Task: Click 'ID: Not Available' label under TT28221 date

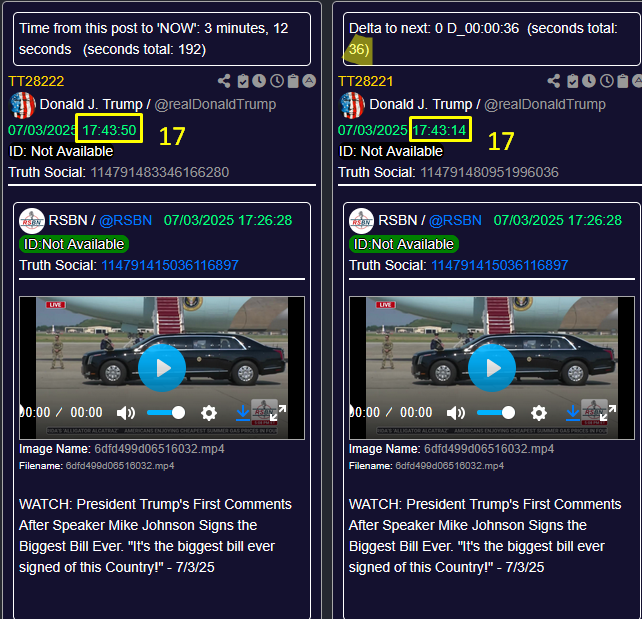Action: coord(391,151)
